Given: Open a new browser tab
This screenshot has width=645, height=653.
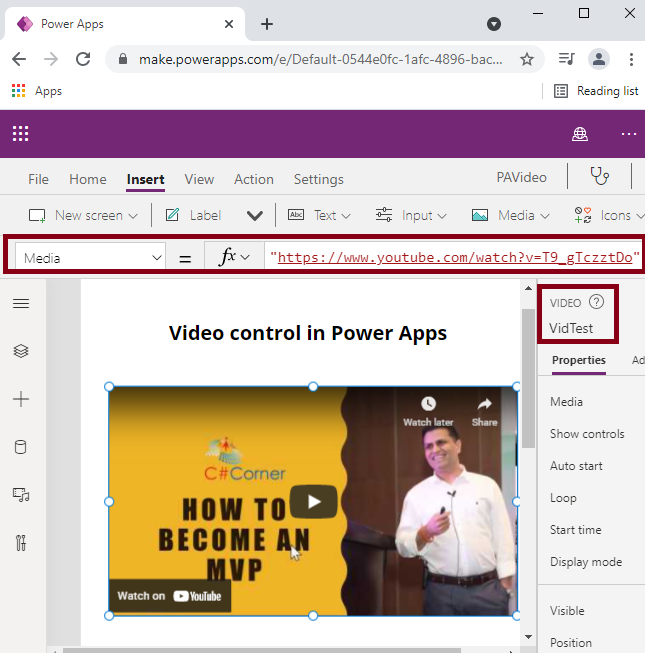Looking at the screenshot, I should [x=267, y=24].
